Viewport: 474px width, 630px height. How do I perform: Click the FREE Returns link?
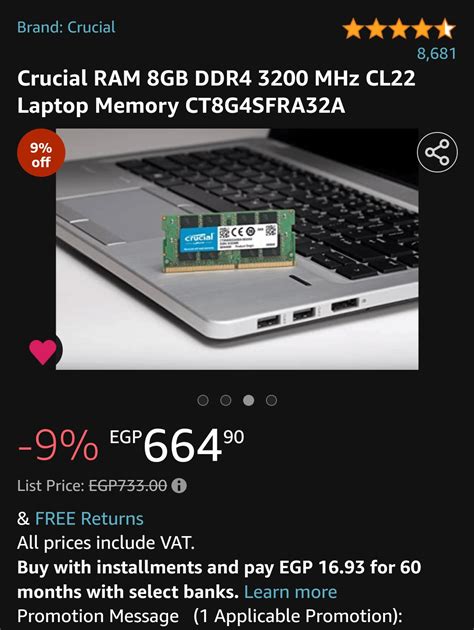(89, 518)
